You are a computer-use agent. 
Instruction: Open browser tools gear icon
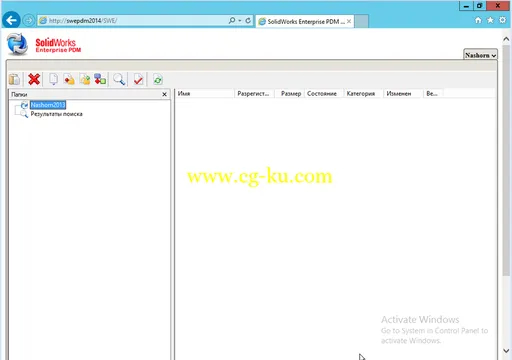[503, 20]
